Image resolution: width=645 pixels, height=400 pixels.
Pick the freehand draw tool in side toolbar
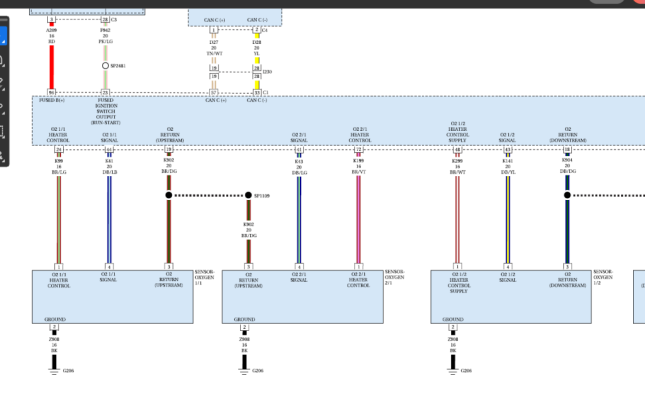pos(2,108)
